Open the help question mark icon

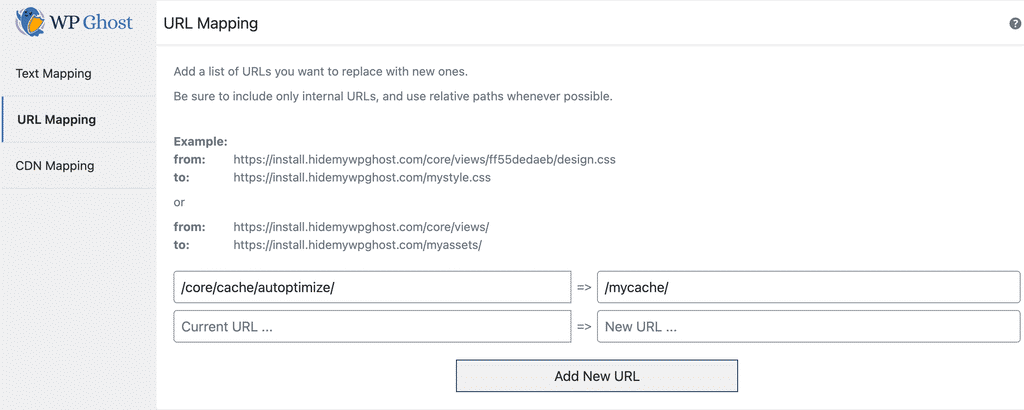(1015, 24)
